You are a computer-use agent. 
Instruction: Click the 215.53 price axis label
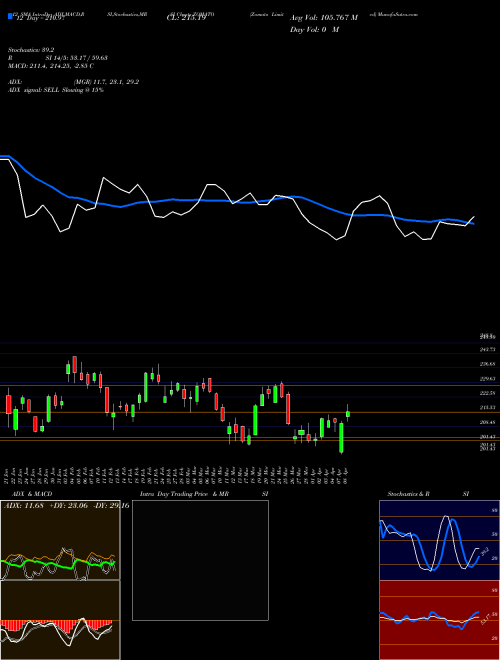tap(488, 407)
